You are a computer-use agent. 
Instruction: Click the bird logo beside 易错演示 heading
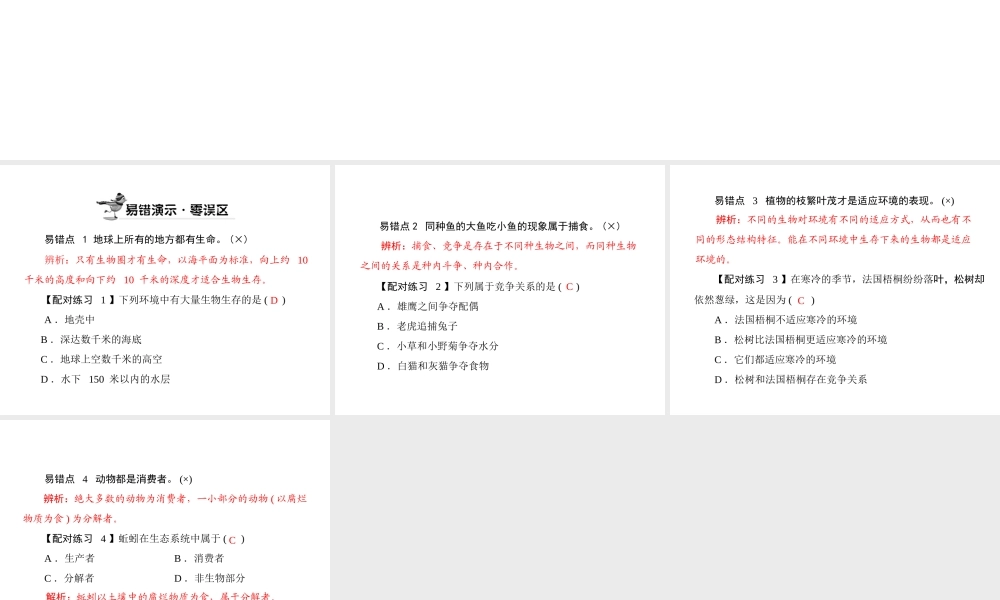click(111, 206)
